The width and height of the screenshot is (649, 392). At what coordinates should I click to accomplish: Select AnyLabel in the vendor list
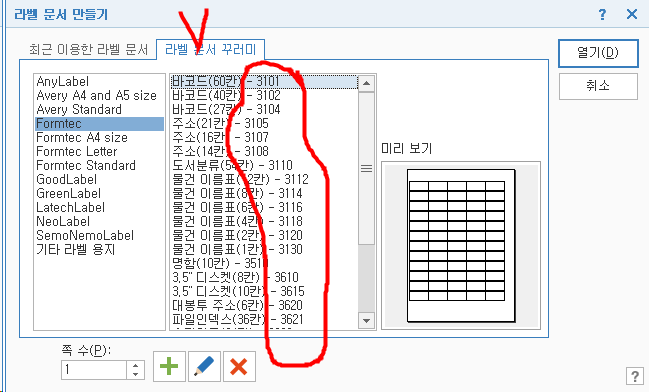[99, 82]
